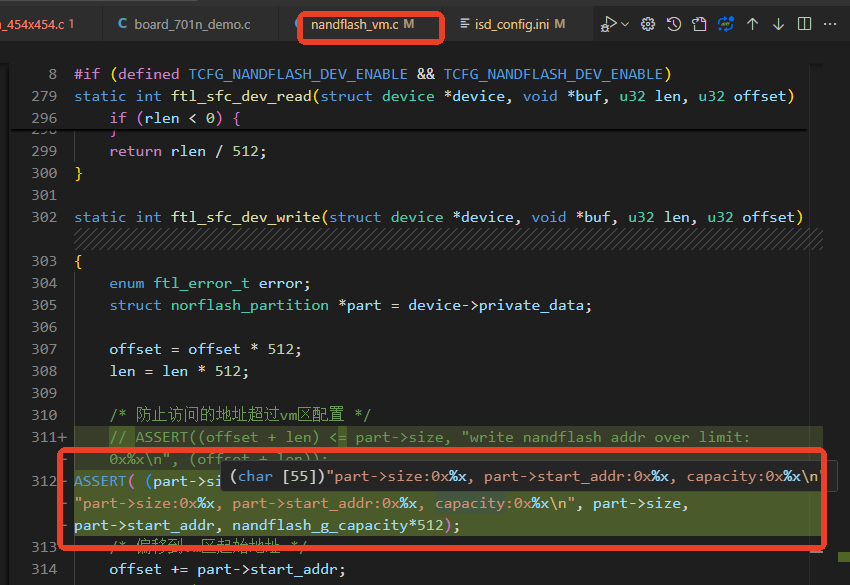Click line number 305 in the gutter
This screenshot has width=850, height=585.
[x=44, y=305]
